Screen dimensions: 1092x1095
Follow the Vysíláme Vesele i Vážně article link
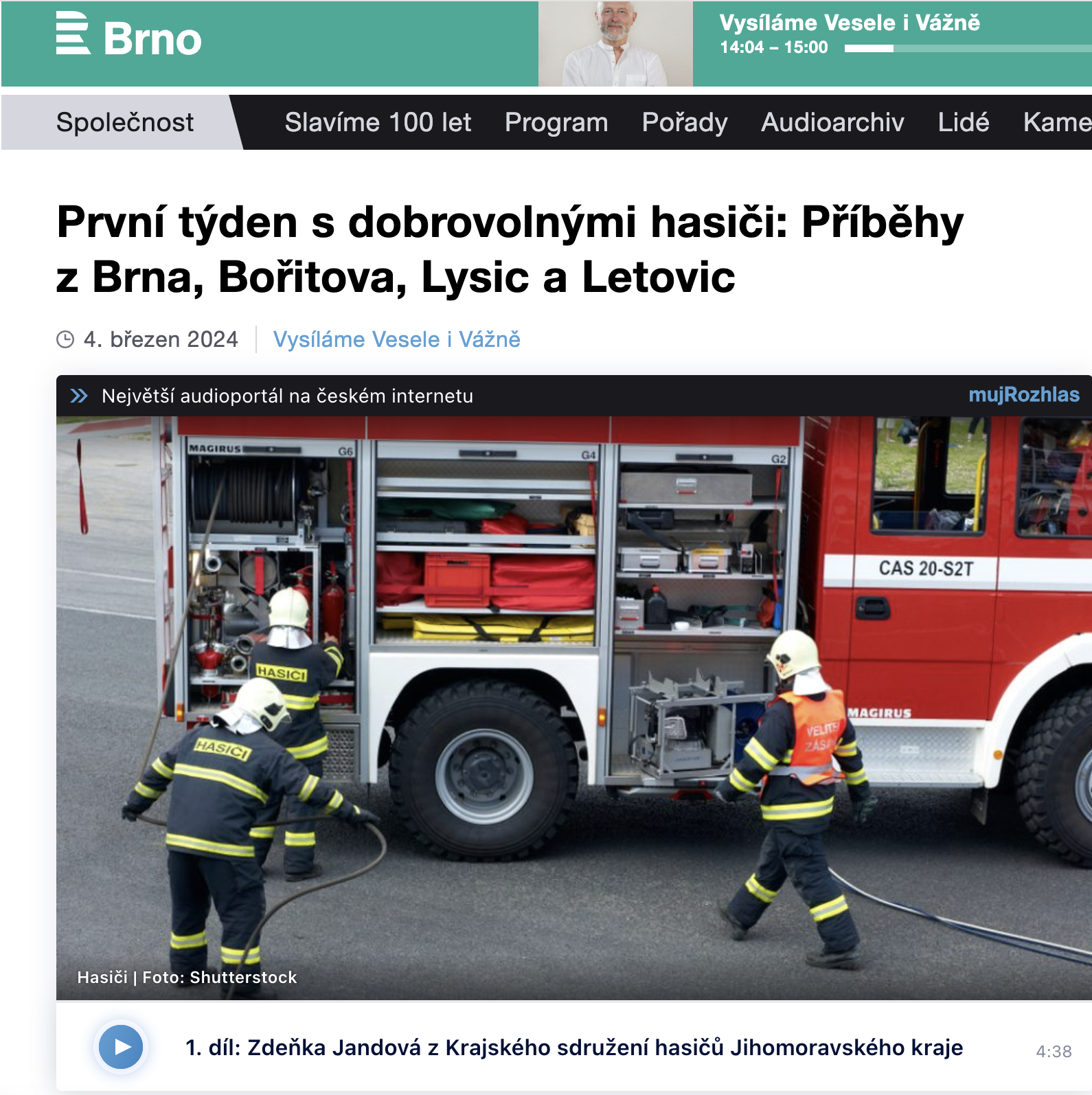point(397,339)
